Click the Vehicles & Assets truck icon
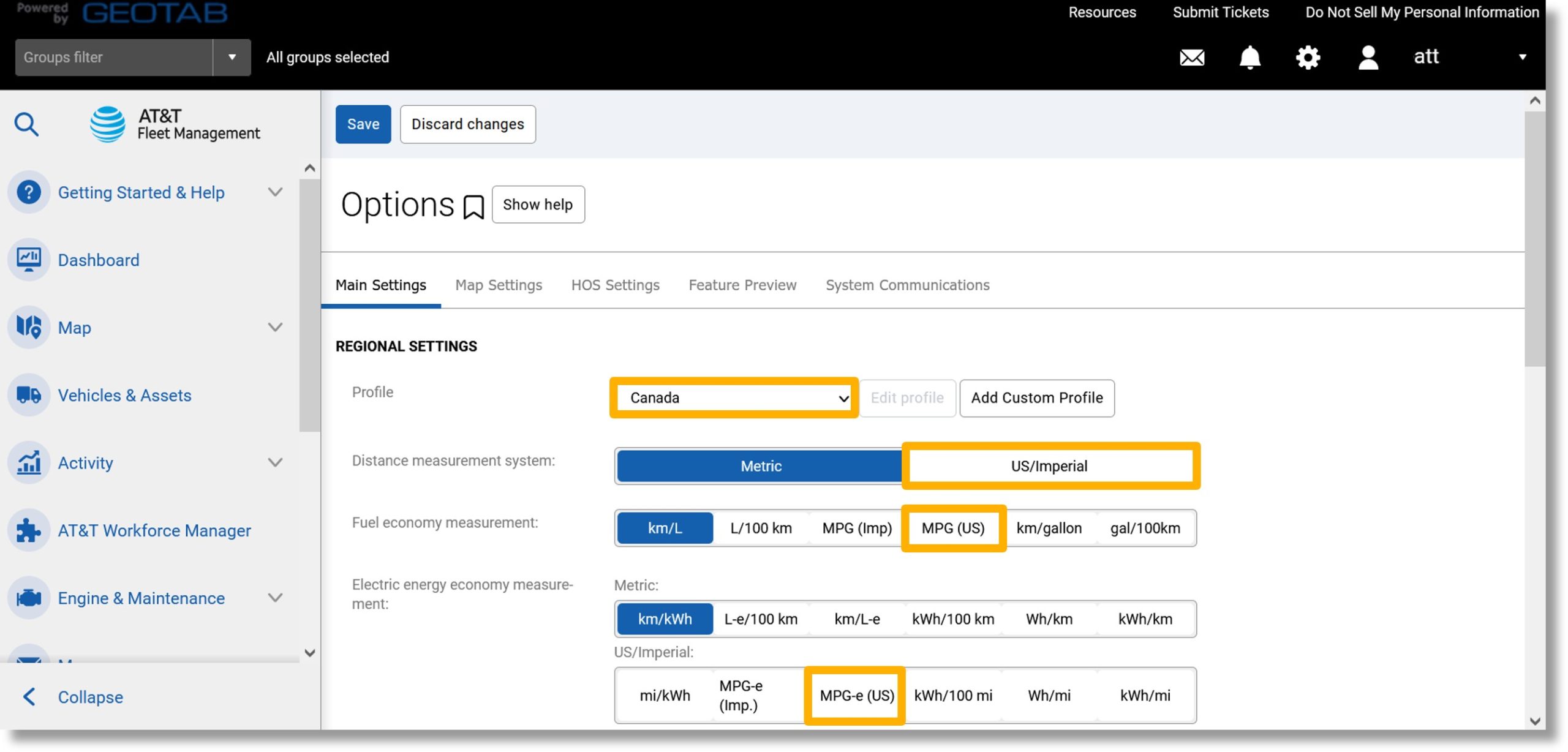This screenshot has width=1568, height=752. point(29,395)
